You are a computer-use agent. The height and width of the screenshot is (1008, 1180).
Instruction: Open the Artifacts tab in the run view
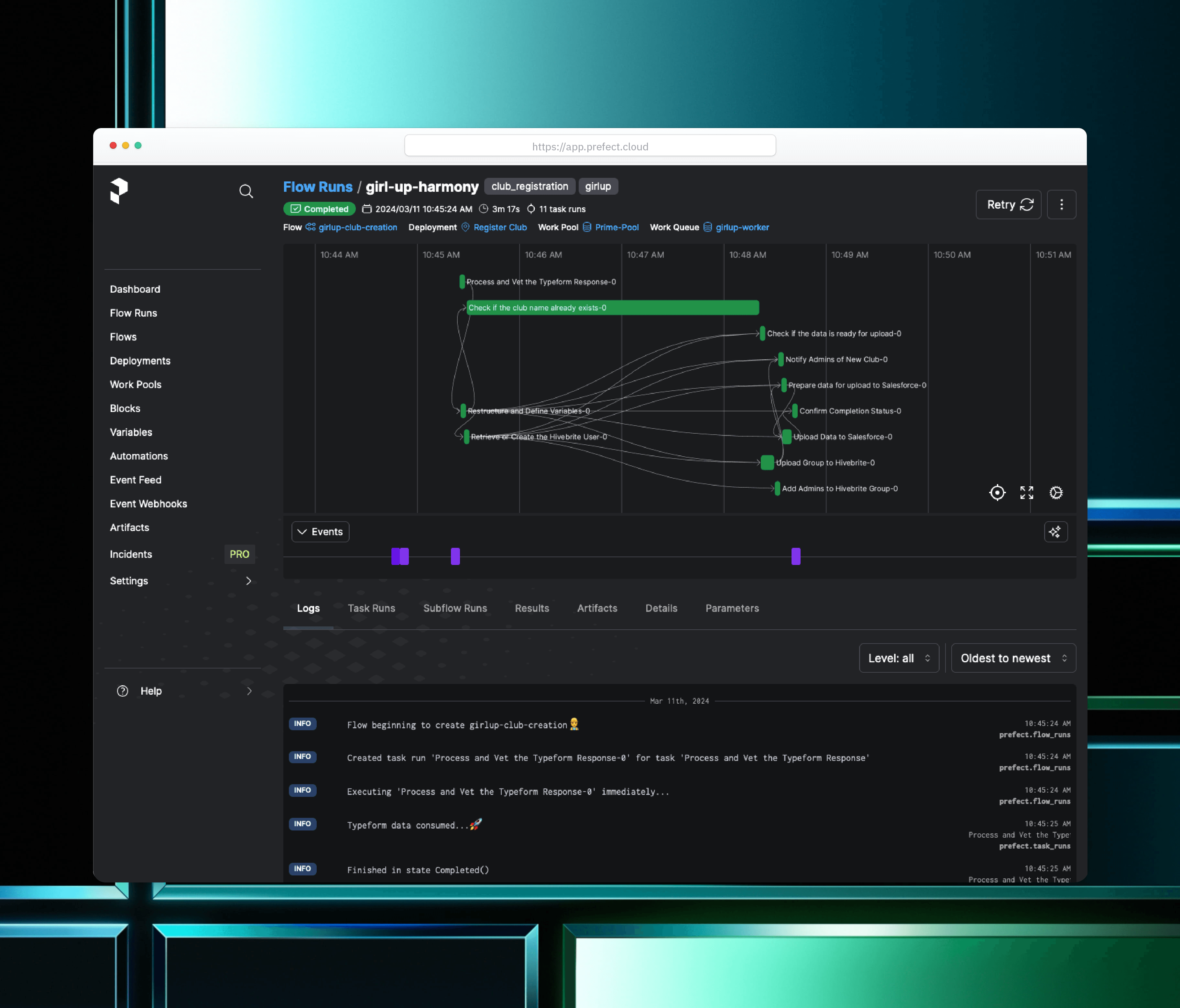(597, 608)
